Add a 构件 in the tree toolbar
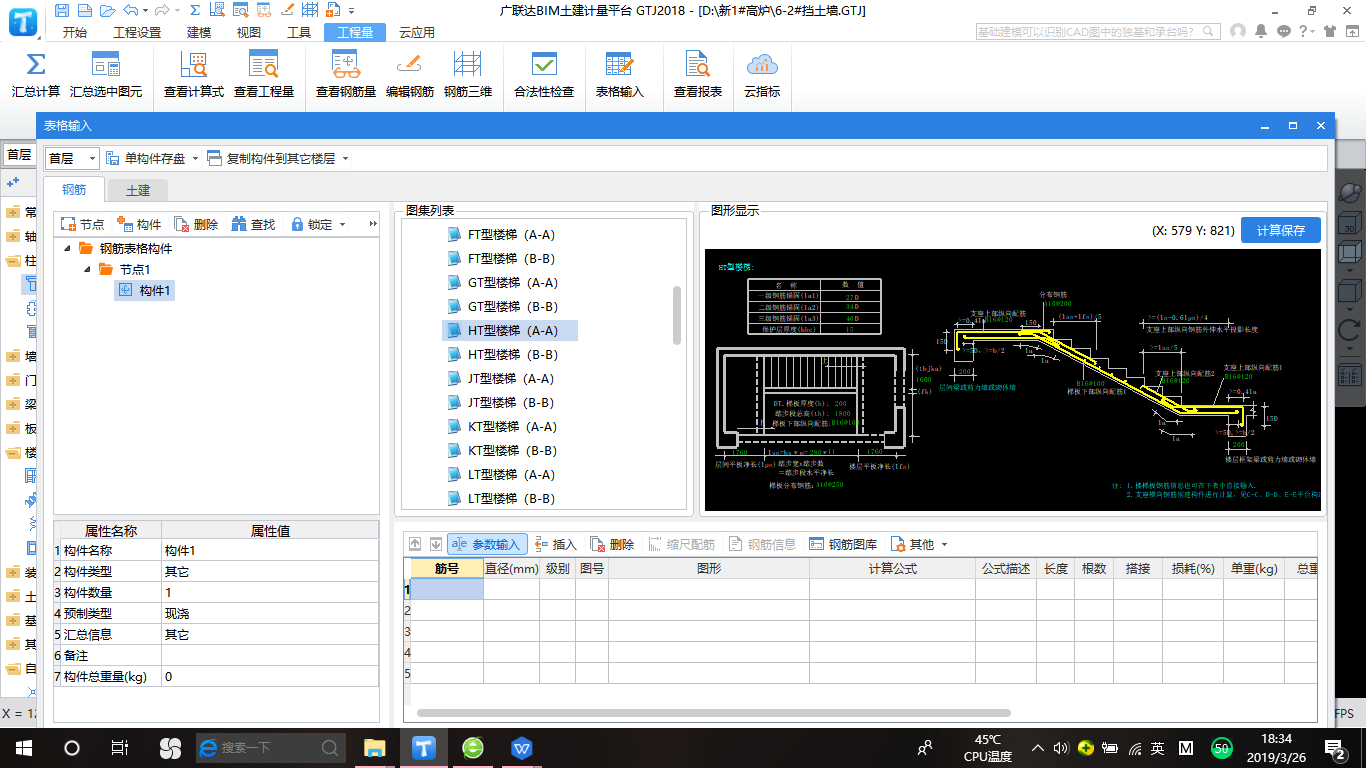The image size is (1366, 768). tap(139, 224)
